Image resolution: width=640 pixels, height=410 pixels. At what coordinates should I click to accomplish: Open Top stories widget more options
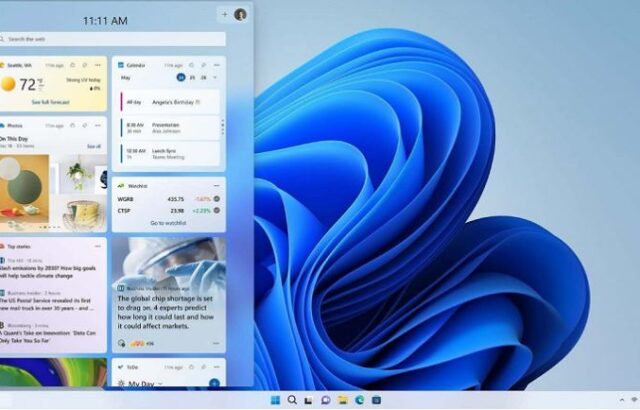coord(98,246)
